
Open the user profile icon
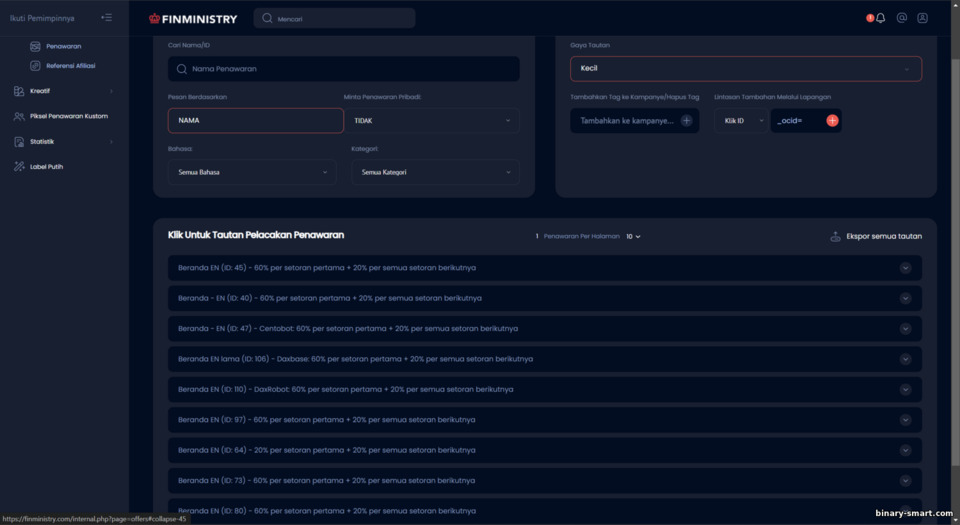pyautogui.click(x=922, y=18)
